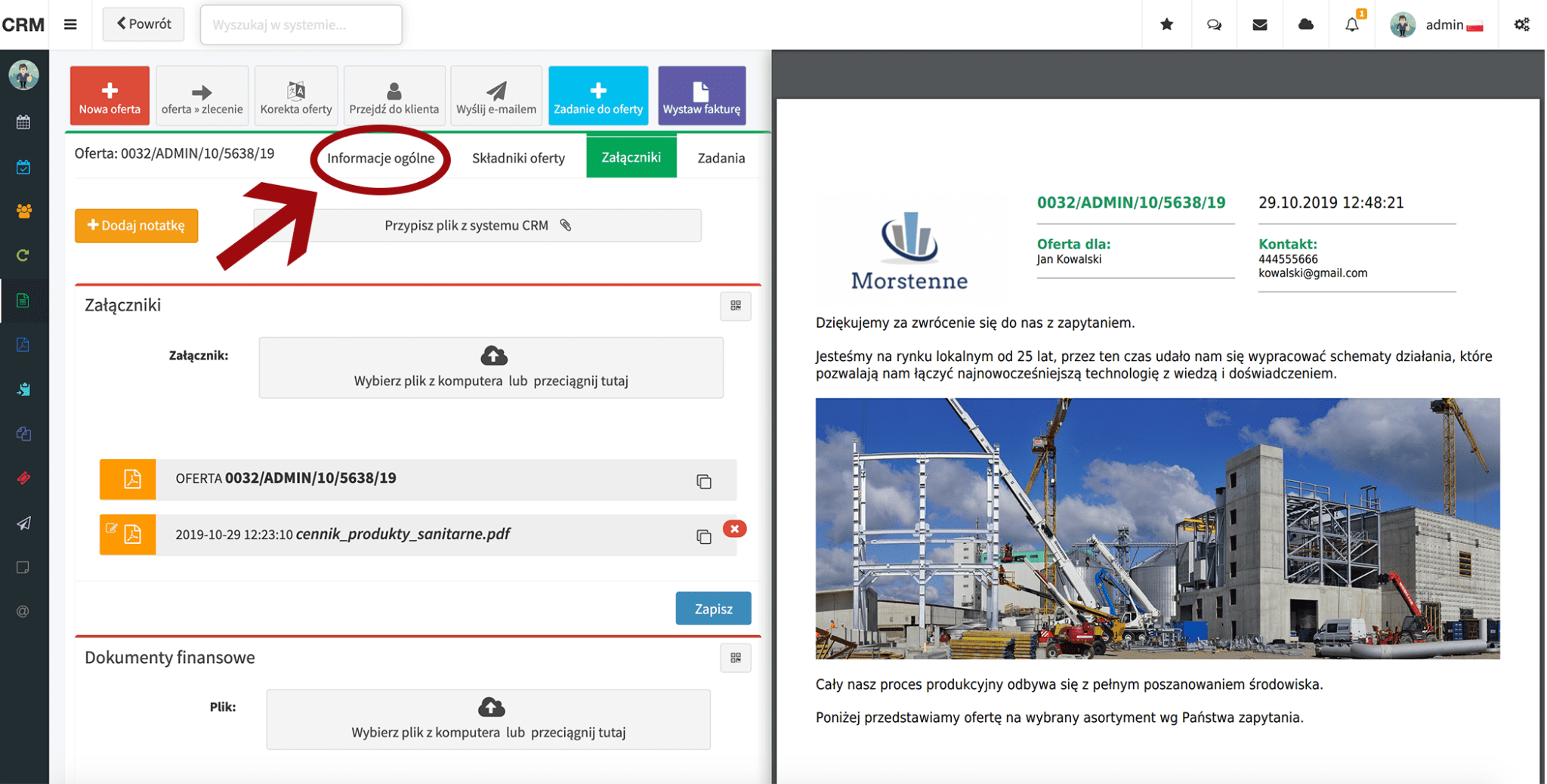Screen dimensions: 1547x784
Task: Edit cennik_produkty_sanitarne.pdf with pencil icon
Action: 111,529
